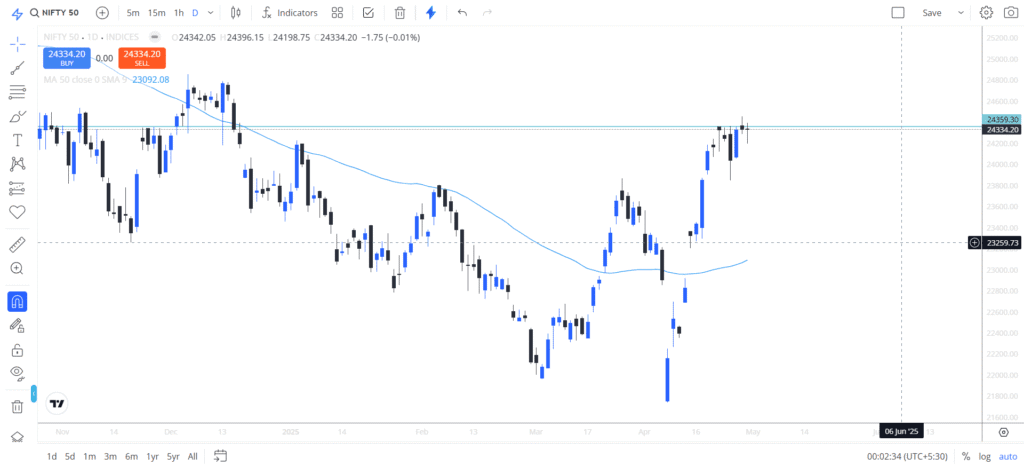The image size is (1024, 466).
Task: Switch to 15m timeframe
Action: [x=156, y=12]
